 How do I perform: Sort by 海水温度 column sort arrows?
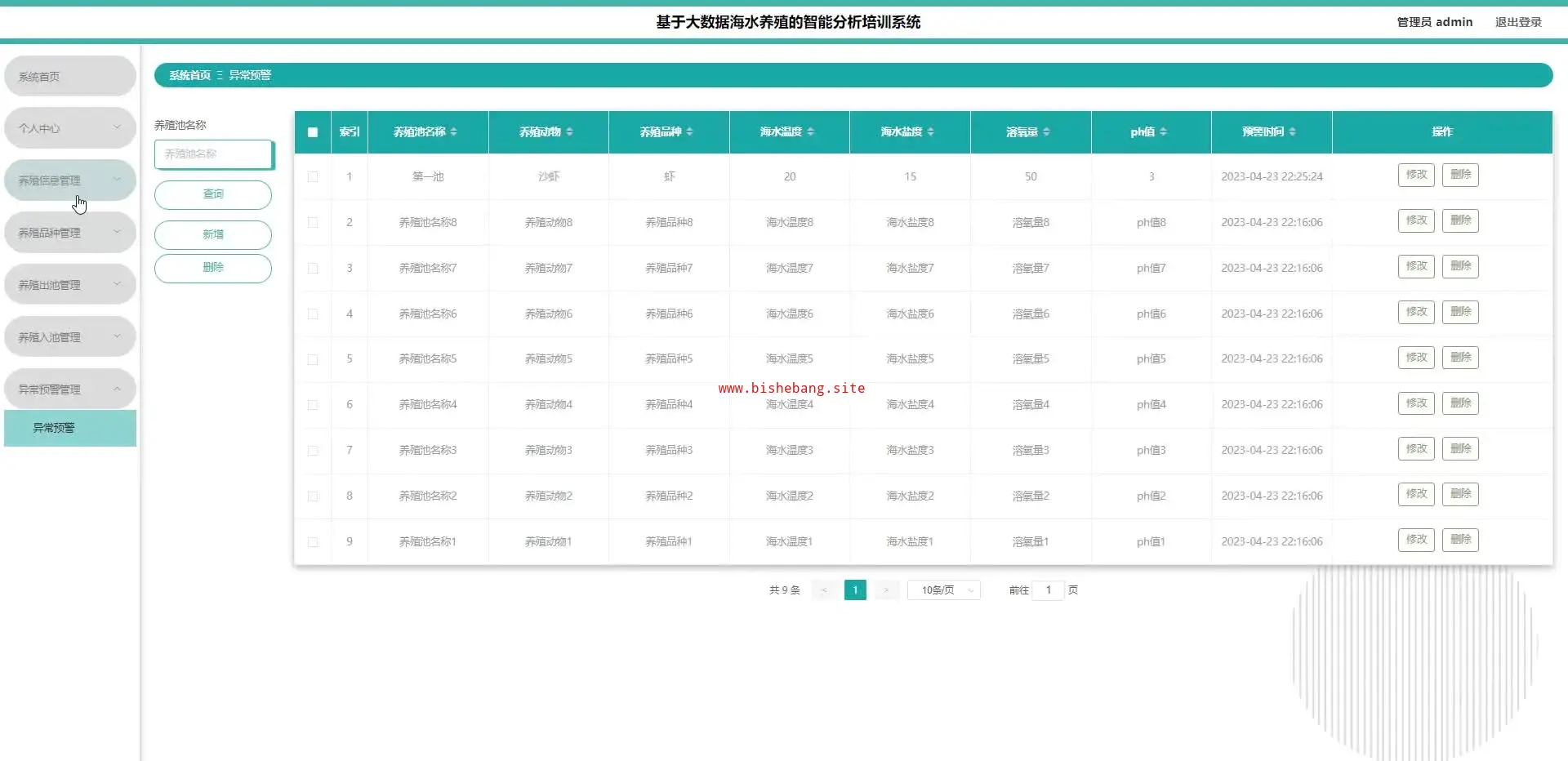(810, 132)
